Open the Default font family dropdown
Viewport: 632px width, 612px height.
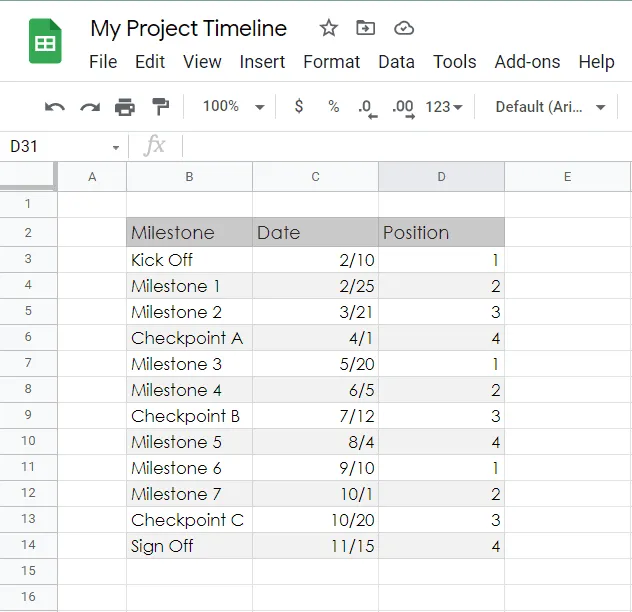tap(550, 107)
